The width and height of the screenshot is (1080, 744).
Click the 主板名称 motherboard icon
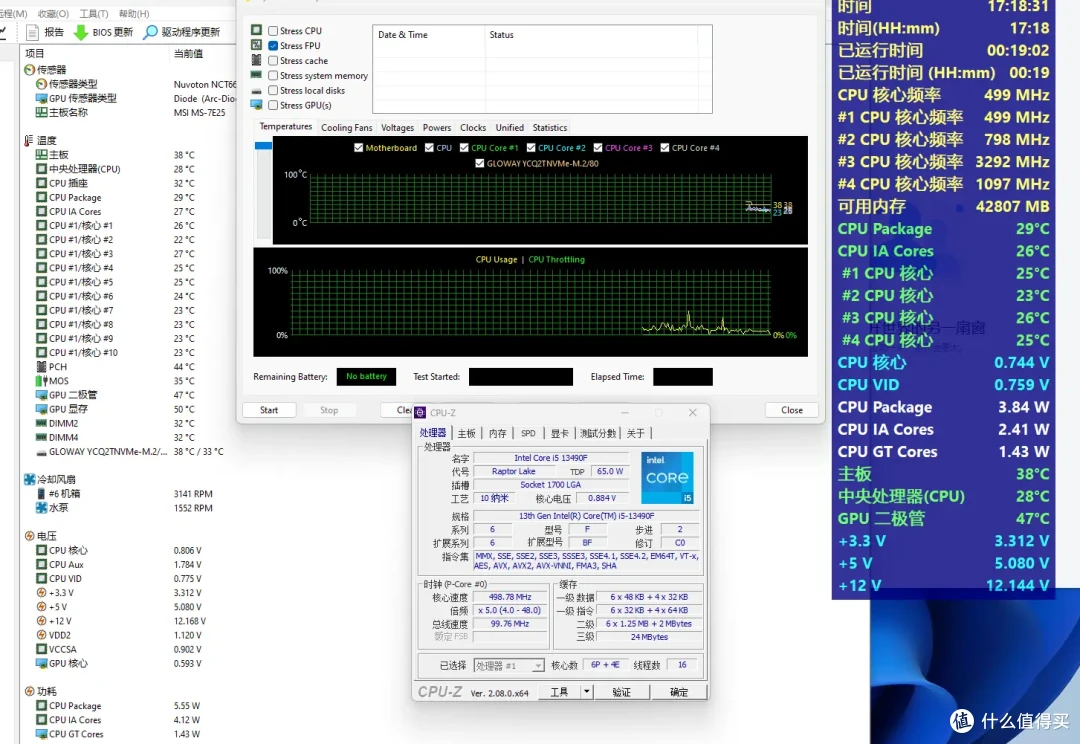tap(41, 112)
